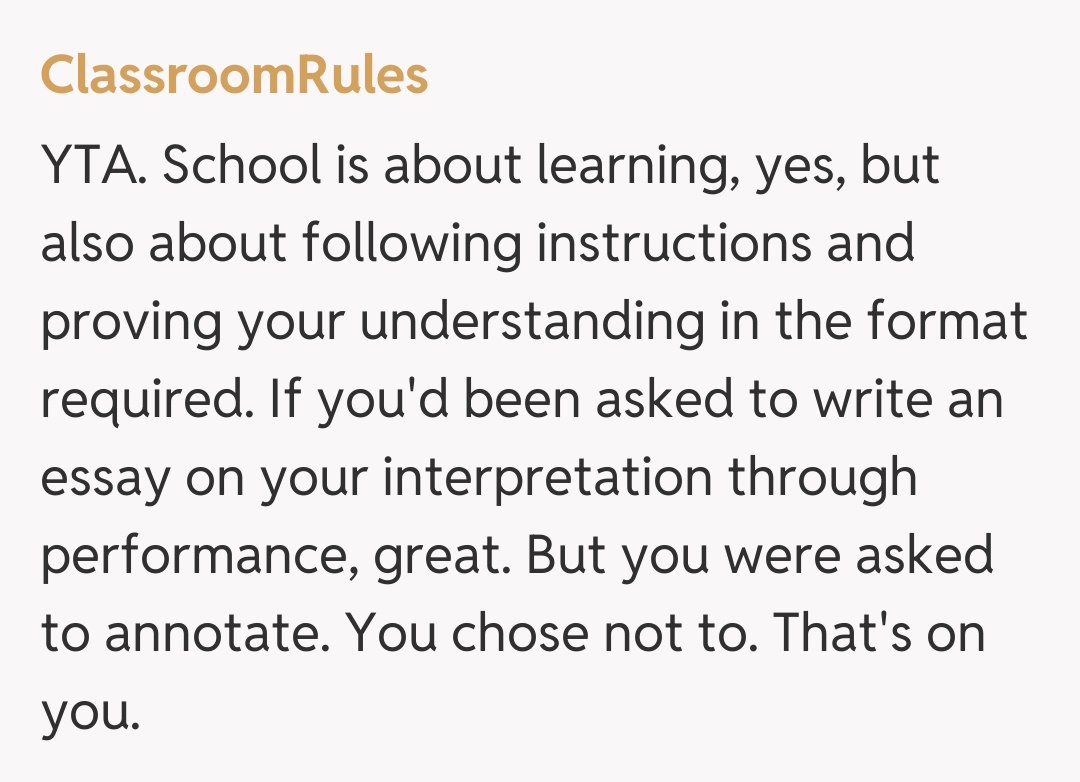Click the word "interpretation" in the comment
The height and width of the screenshot is (782, 1080).
(x=548, y=478)
